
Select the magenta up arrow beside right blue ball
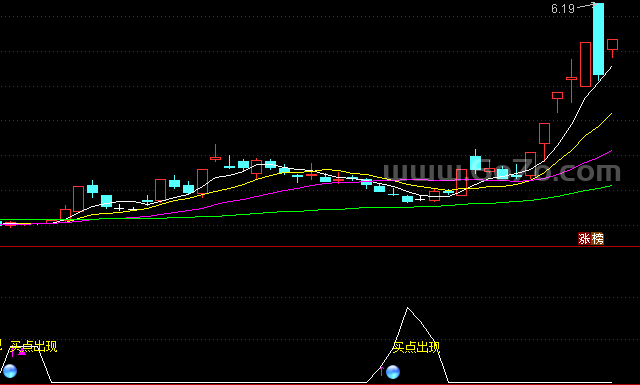[x=382, y=371]
